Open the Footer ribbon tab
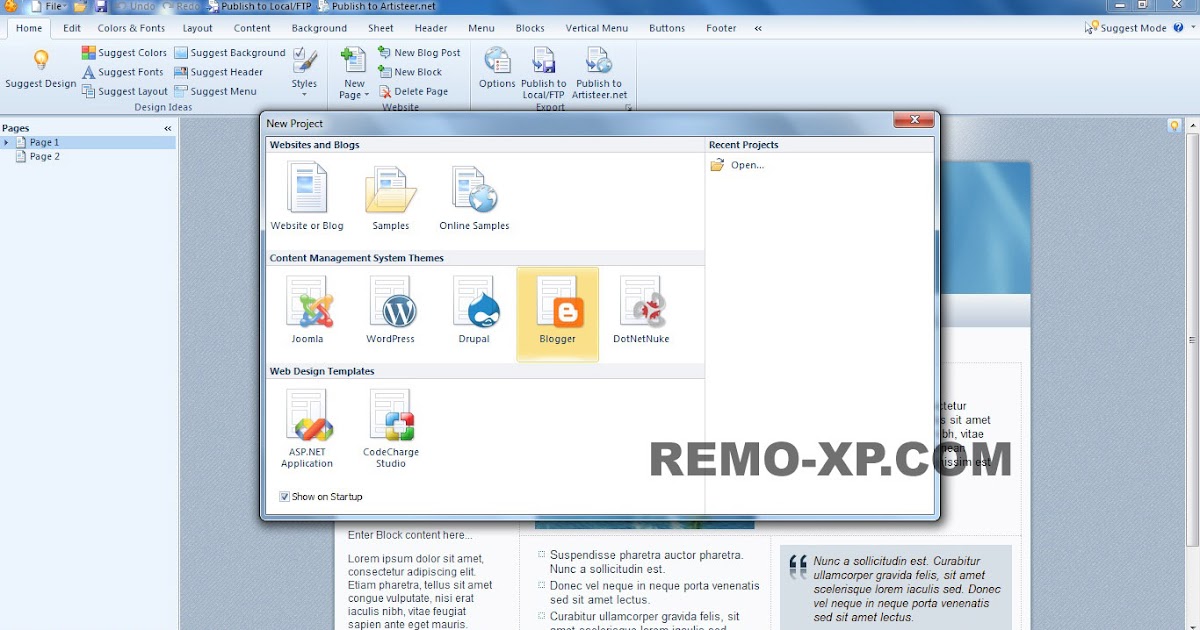1200x630 pixels. pos(721,28)
